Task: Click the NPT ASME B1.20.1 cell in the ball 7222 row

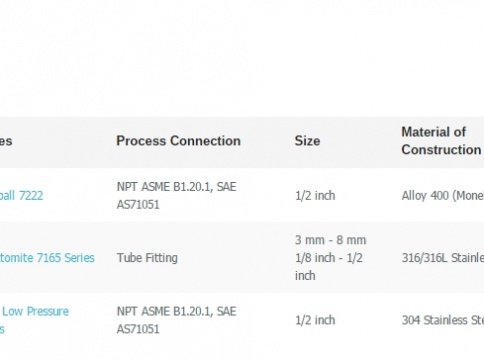Action: 176,195
